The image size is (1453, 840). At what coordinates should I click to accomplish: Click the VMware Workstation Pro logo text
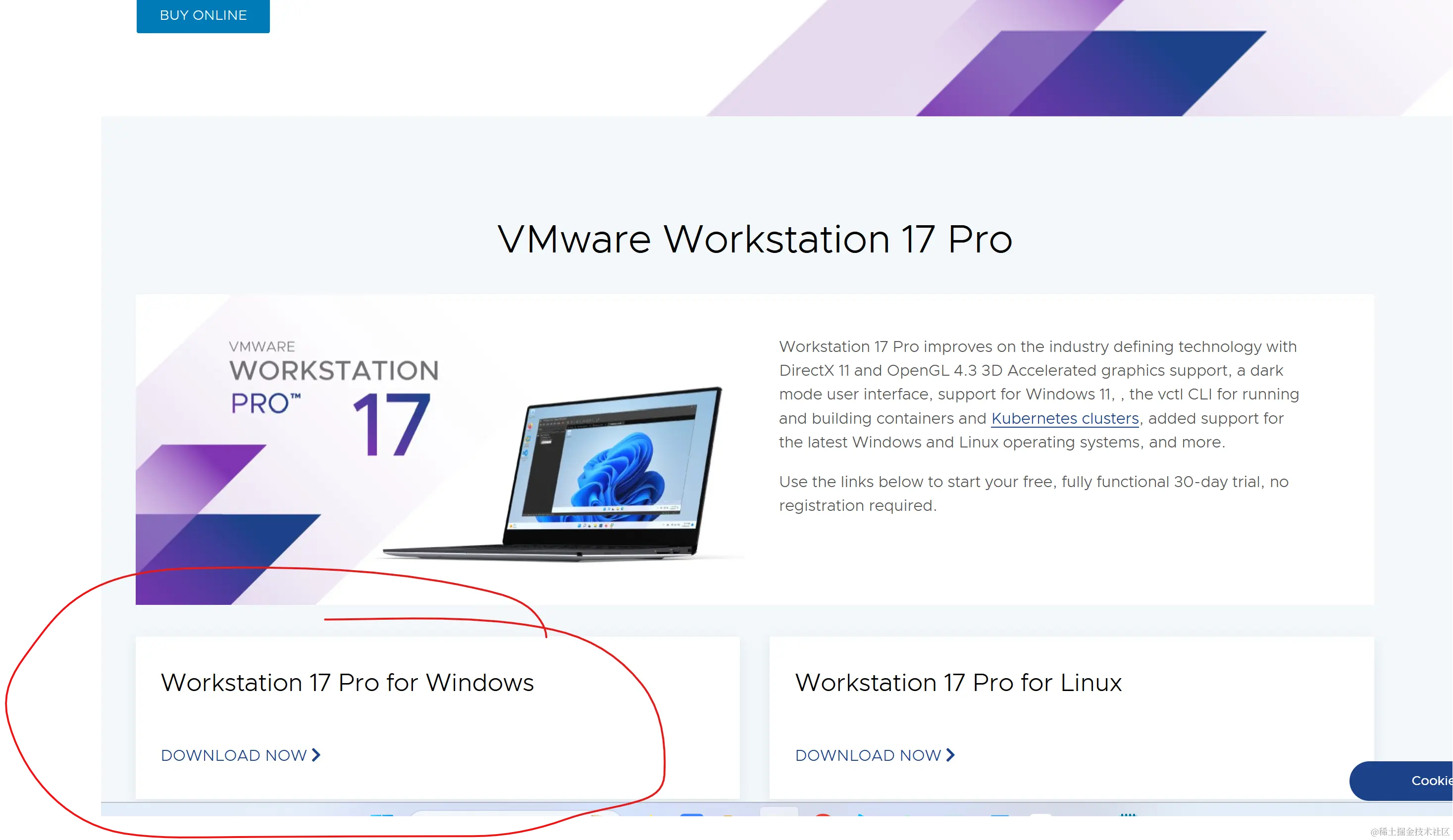click(x=334, y=377)
